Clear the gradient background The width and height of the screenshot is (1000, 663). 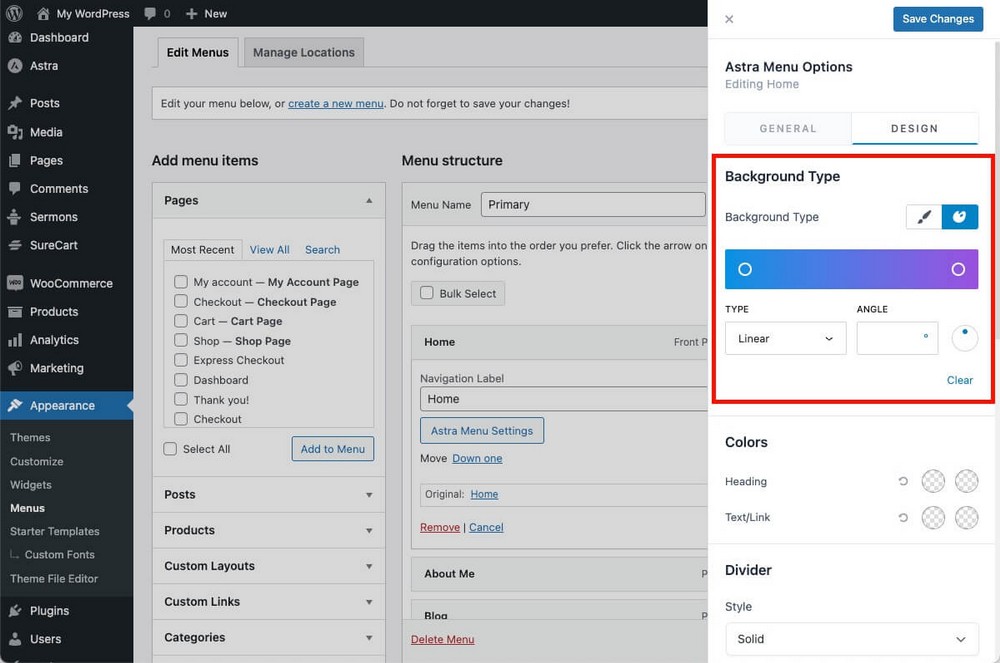coord(959,380)
